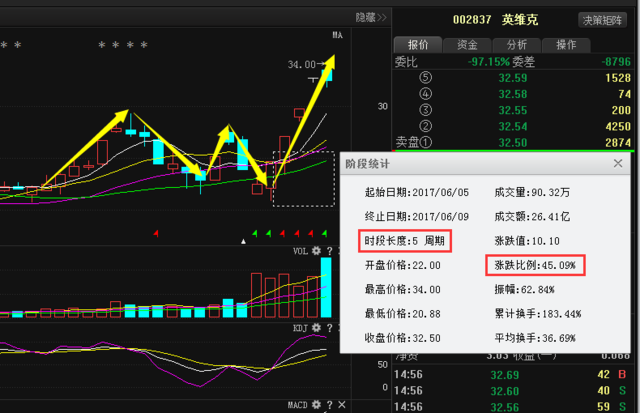Screen dimensions: 640x413
Task: Open MACD indicator settings gear
Action: (x=316, y=404)
